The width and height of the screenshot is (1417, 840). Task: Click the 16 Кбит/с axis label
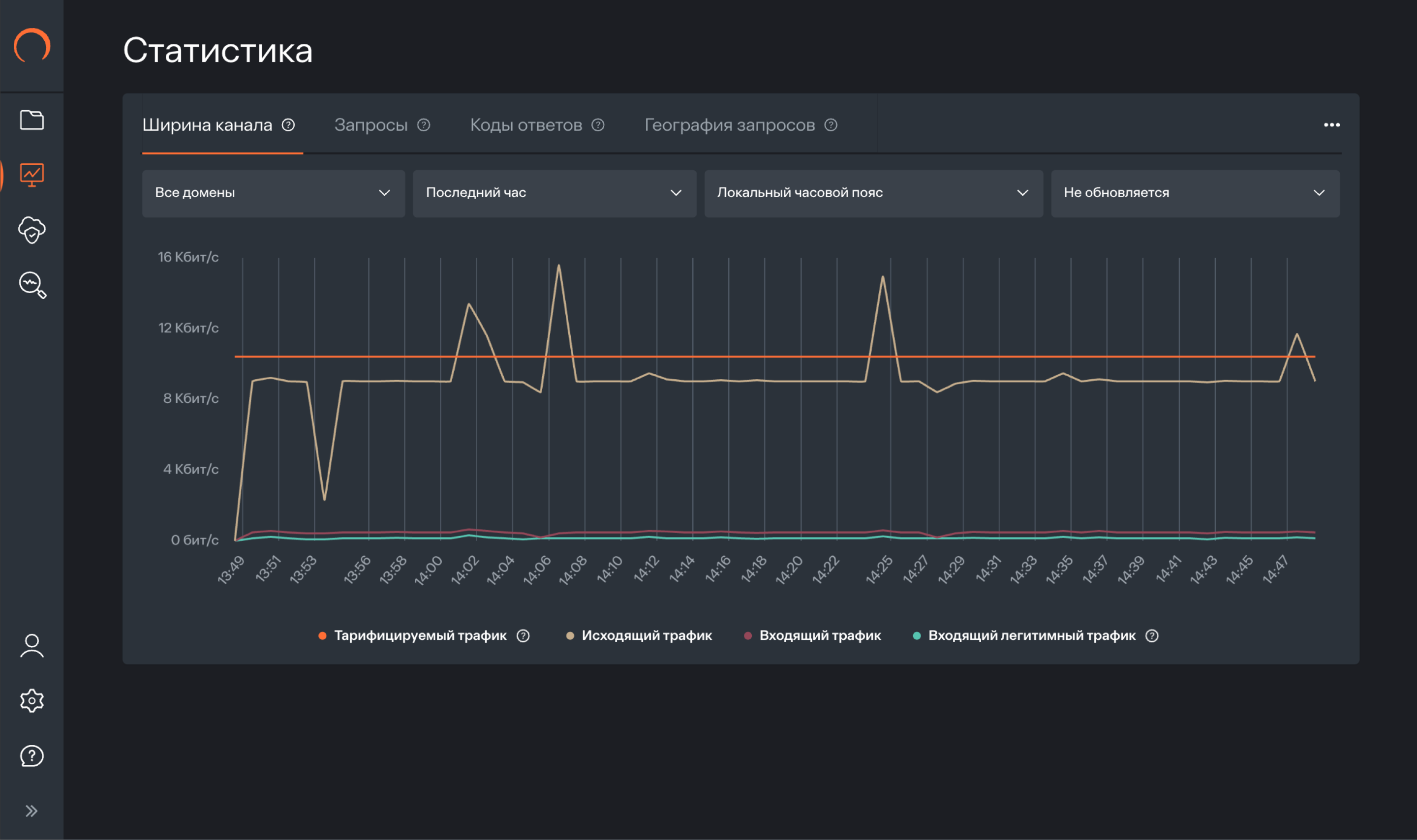[188, 257]
